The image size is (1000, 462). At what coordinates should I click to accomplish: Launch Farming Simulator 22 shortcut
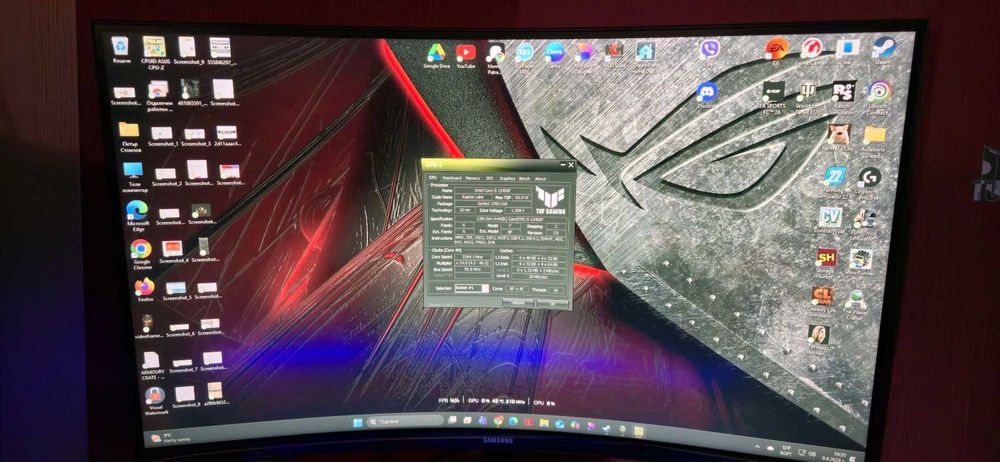coord(834,182)
